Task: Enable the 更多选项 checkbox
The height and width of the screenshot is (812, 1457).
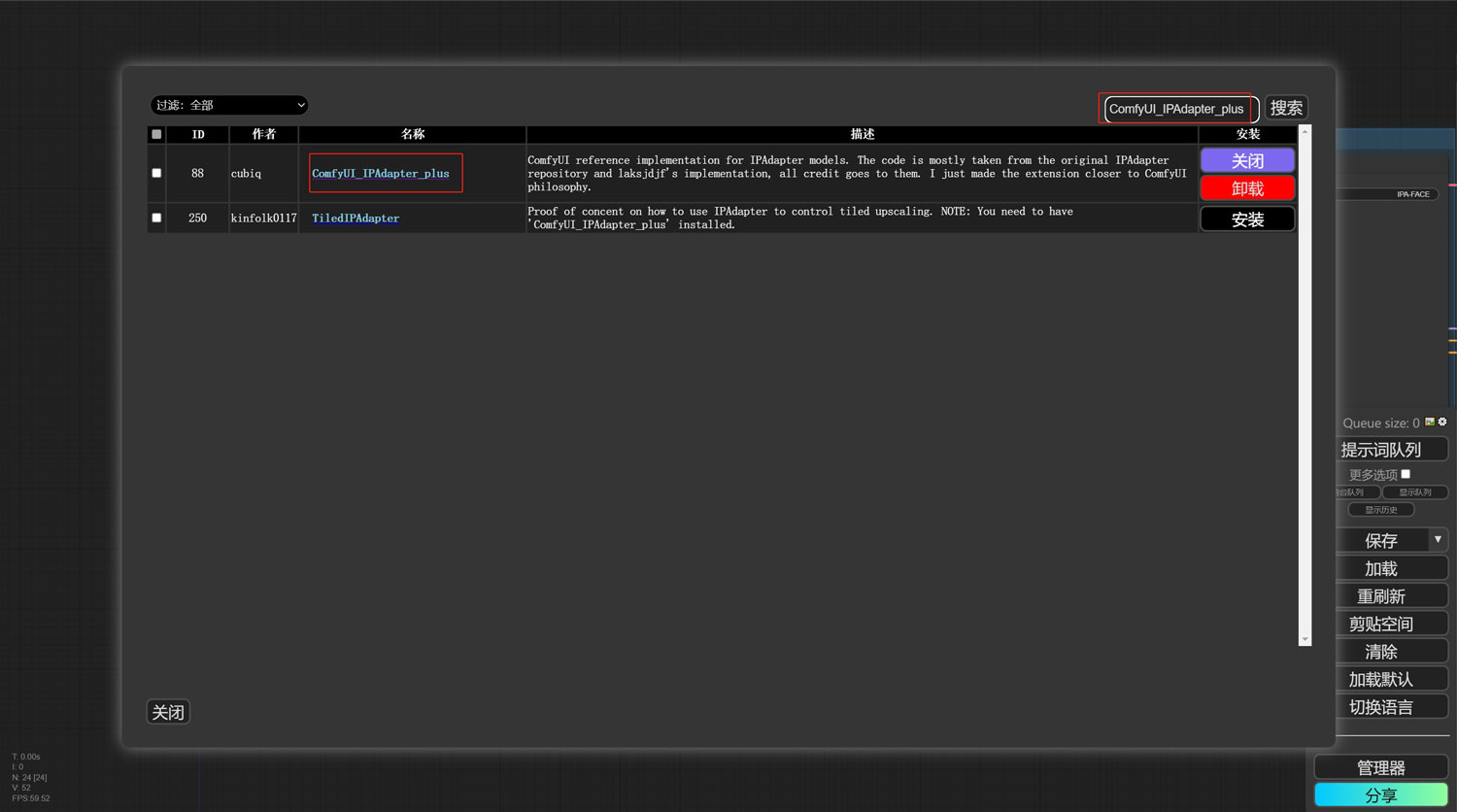Action: 1406,474
